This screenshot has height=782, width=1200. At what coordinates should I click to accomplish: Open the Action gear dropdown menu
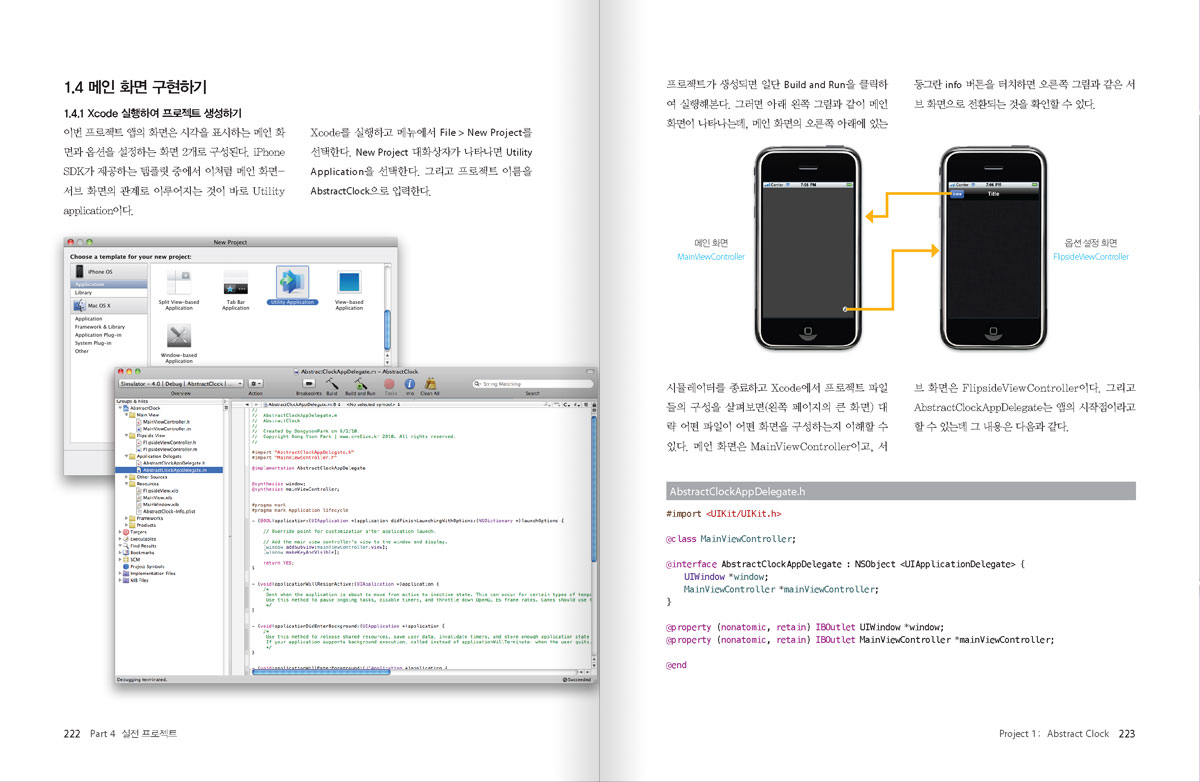256,383
